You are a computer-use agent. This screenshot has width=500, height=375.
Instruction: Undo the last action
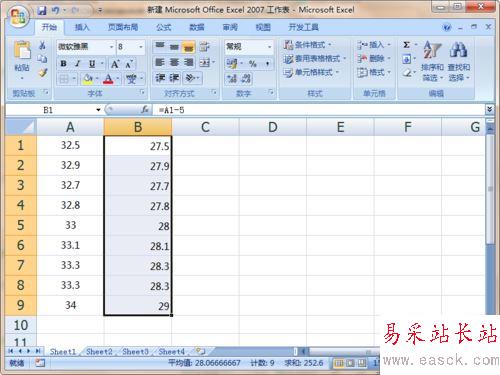coord(55,10)
